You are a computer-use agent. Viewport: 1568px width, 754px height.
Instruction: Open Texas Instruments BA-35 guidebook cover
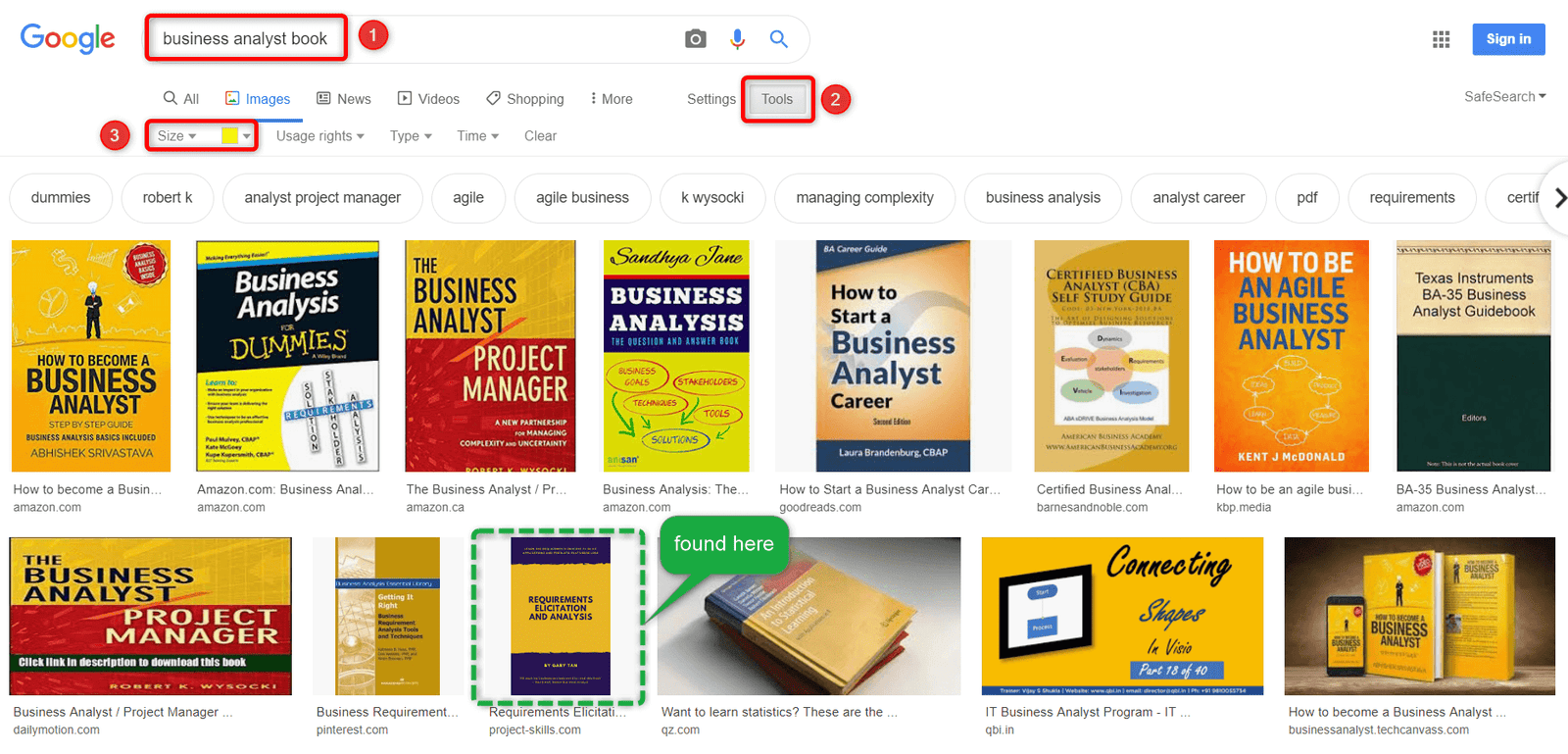(x=1474, y=356)
